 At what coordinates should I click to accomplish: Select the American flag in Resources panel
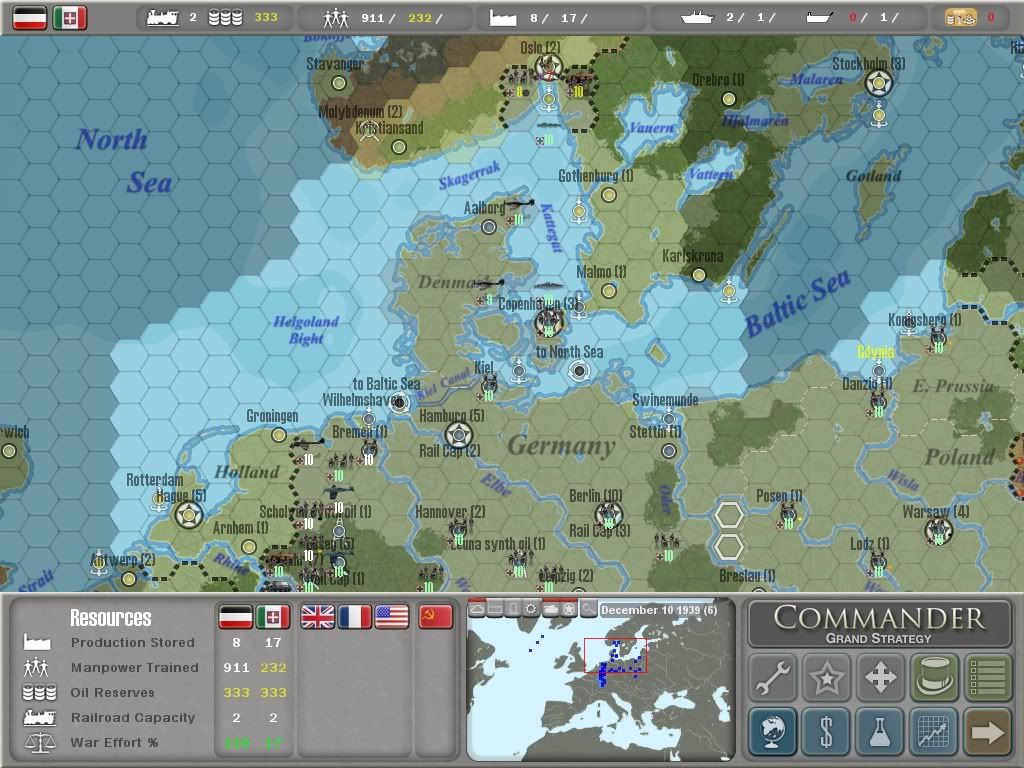point(392,616)
